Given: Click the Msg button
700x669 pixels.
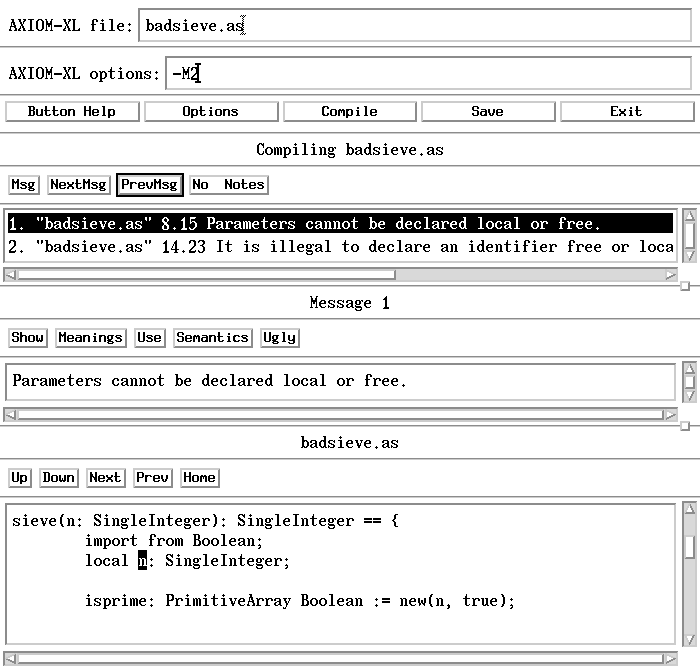Looking at the screenshot, I should pos(24,184).
